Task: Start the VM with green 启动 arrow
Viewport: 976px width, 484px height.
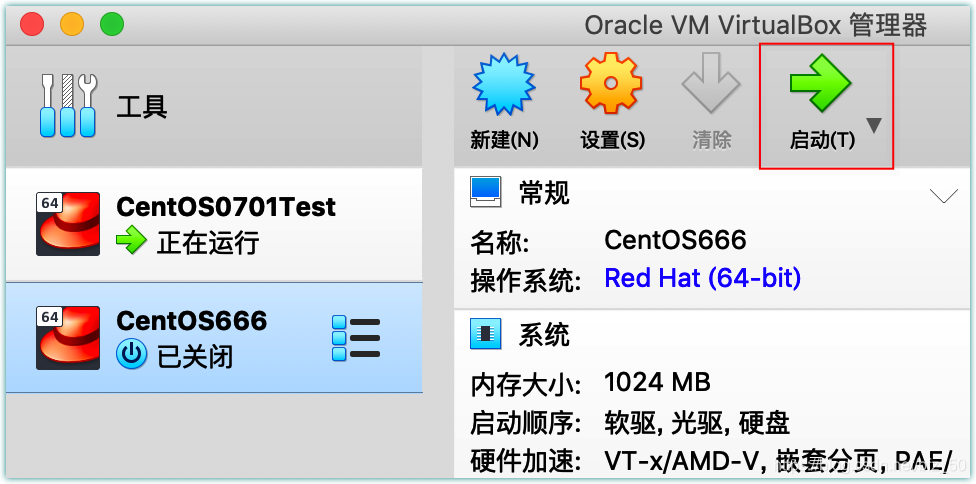Action: click(x=820, y=83)
